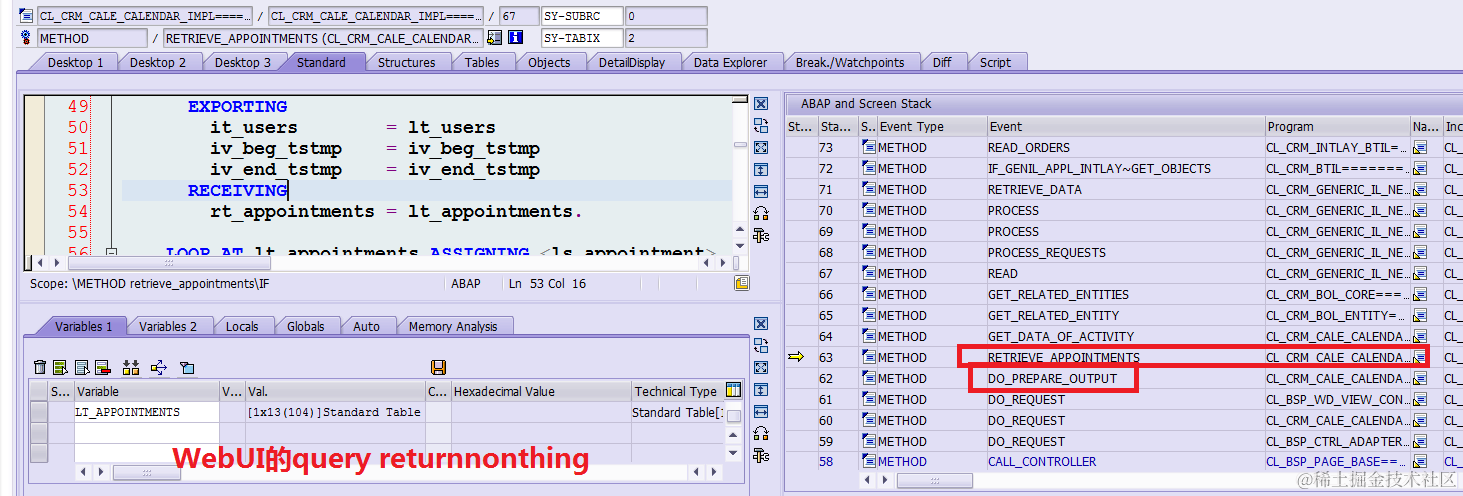
Task: Switch to the Desktop 2 tab
Action: click(x=158, y=62)
